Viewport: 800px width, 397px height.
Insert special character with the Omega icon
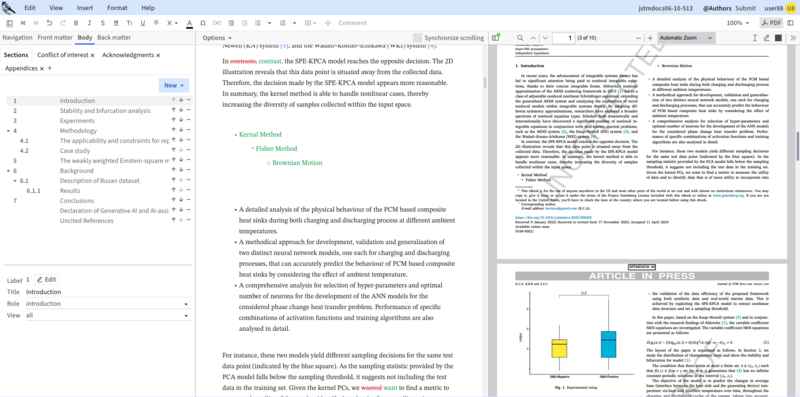click(x=203, y=23)
